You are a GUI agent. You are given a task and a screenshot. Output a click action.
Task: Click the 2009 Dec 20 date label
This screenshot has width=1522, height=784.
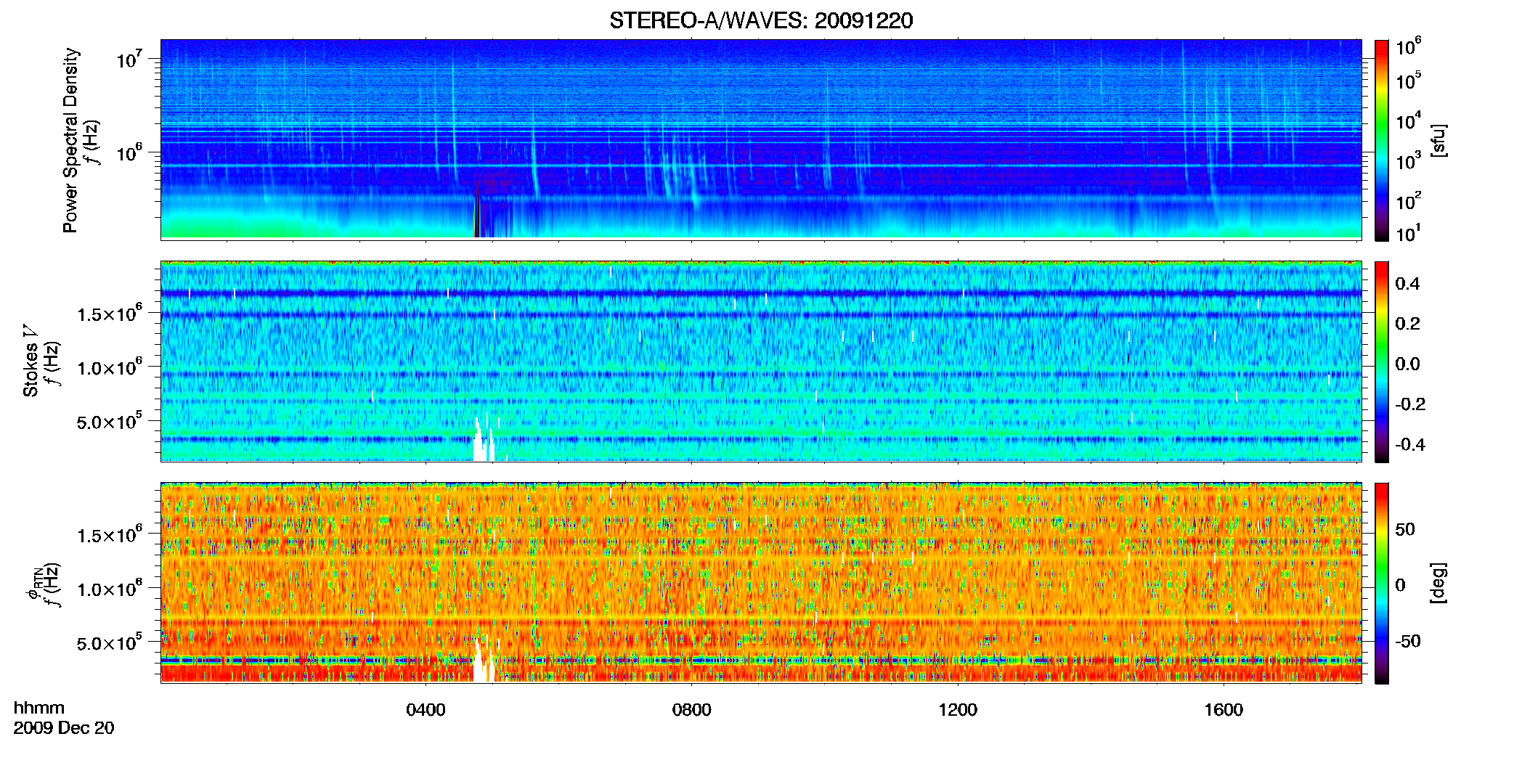64,728
